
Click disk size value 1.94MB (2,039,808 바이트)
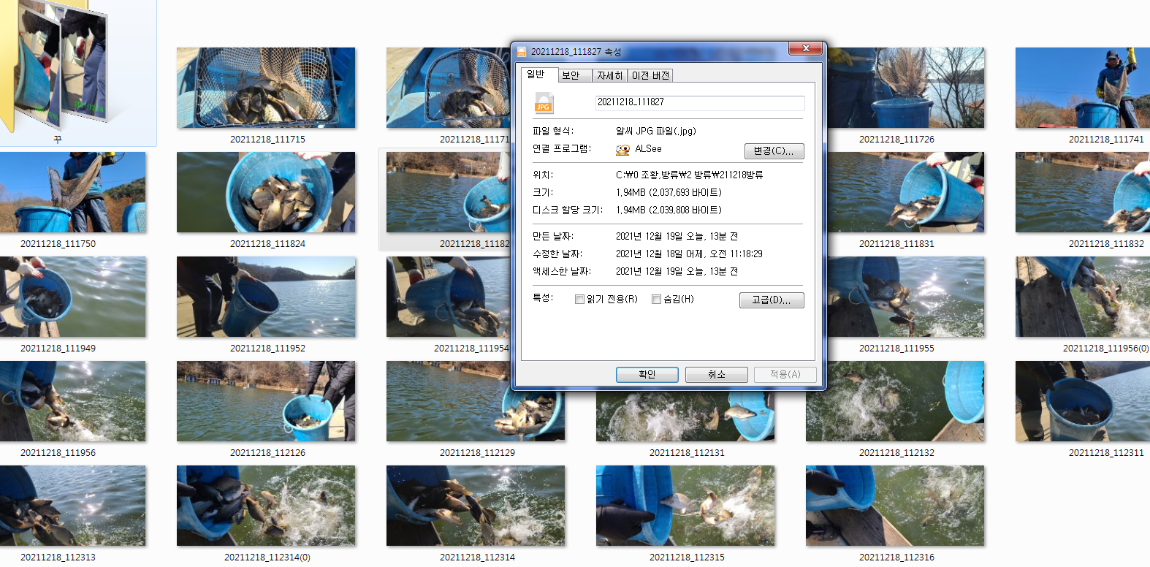click(668, 210)
